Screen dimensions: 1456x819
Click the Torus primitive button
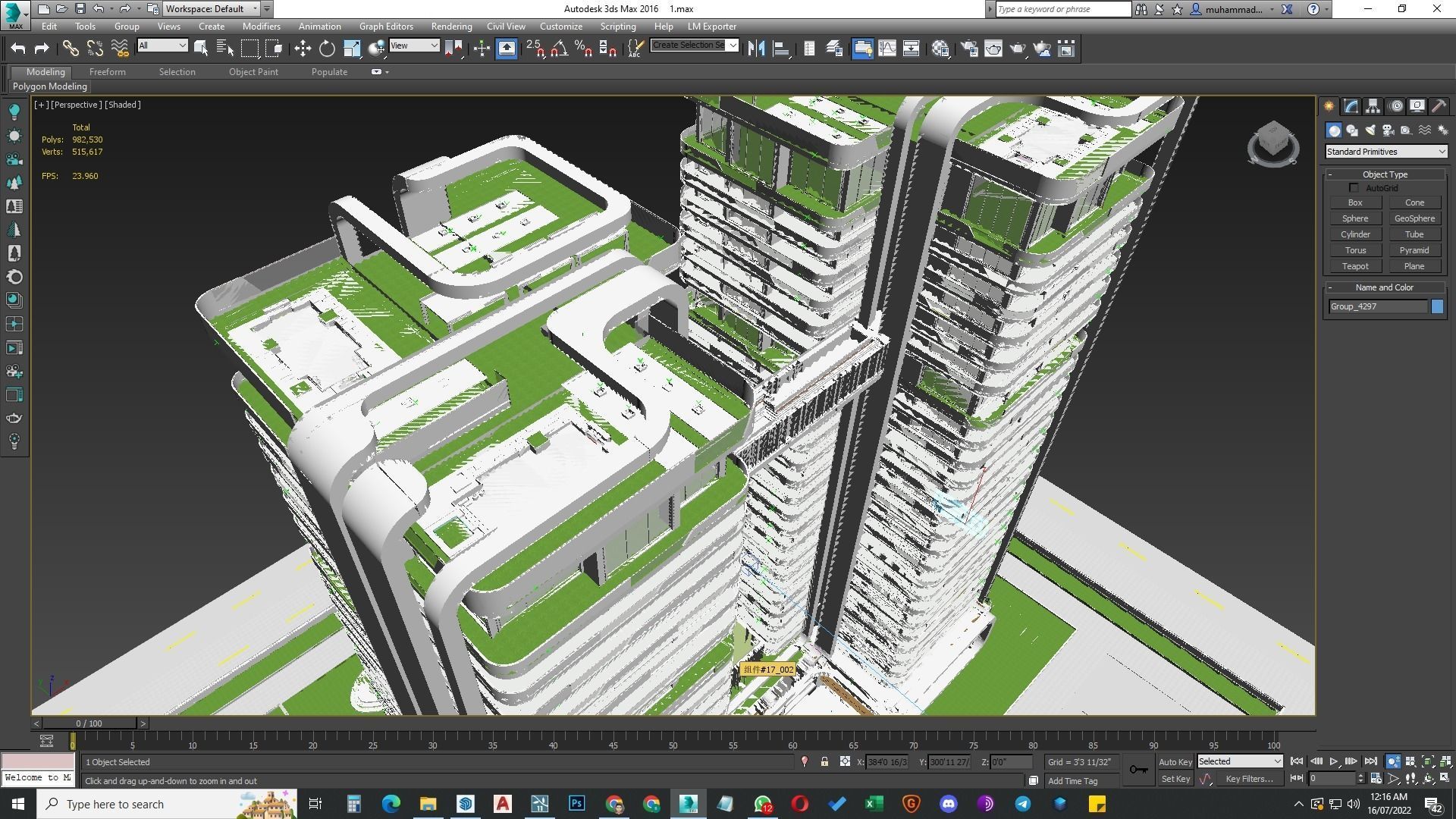click(1355, 250)
